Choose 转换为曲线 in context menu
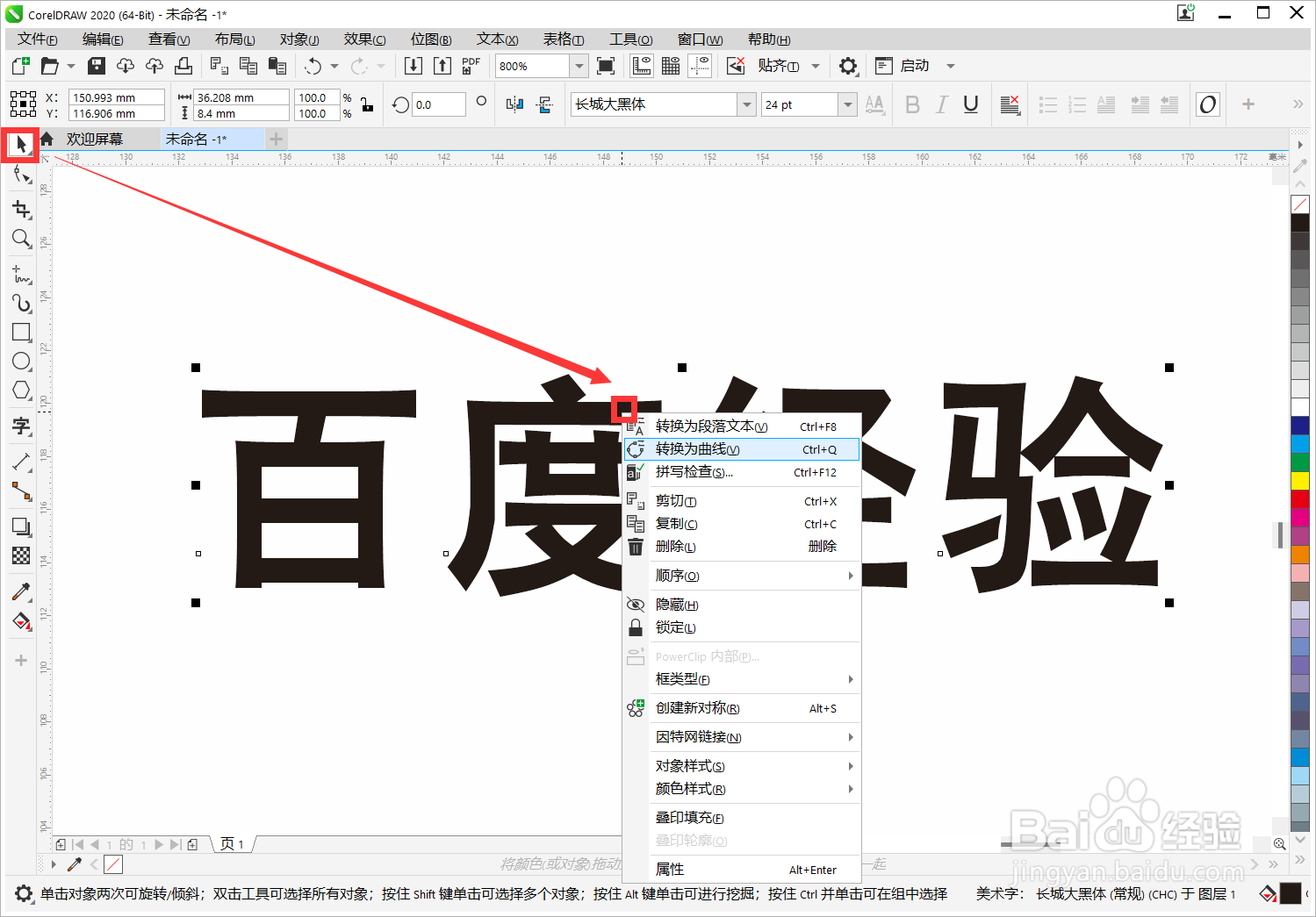 (x=742, y=449)
